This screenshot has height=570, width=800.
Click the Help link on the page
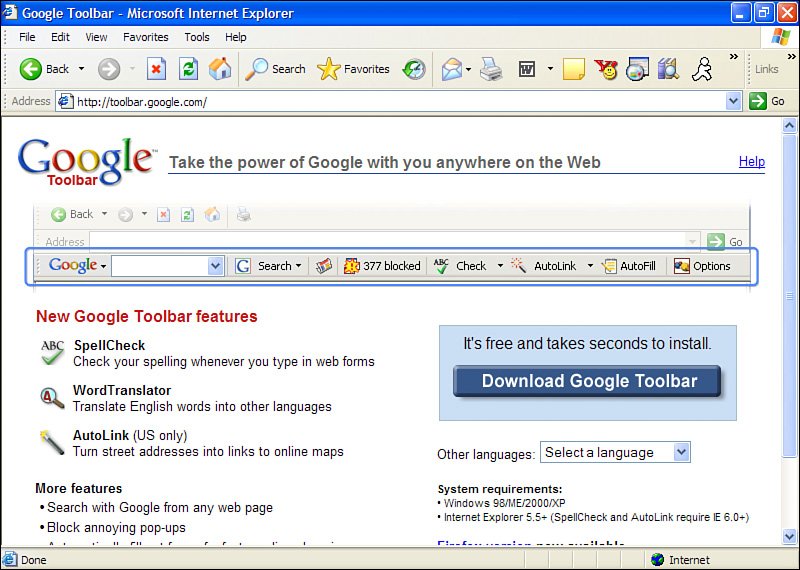click(752, 162)
